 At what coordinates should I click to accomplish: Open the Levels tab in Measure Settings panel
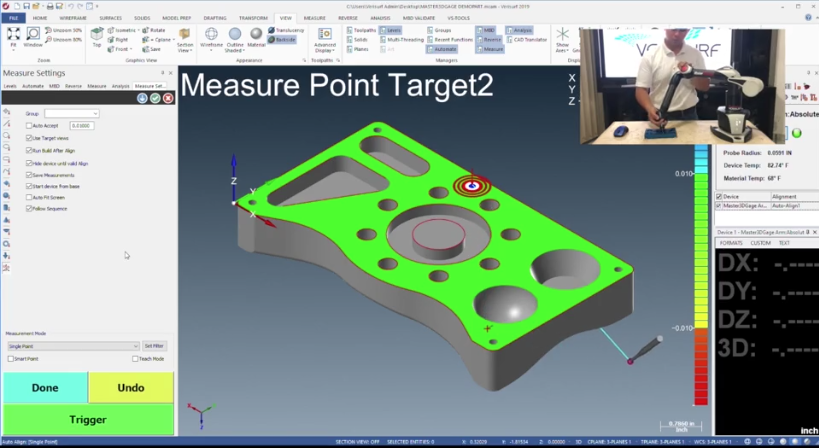(x=10, y=86)
